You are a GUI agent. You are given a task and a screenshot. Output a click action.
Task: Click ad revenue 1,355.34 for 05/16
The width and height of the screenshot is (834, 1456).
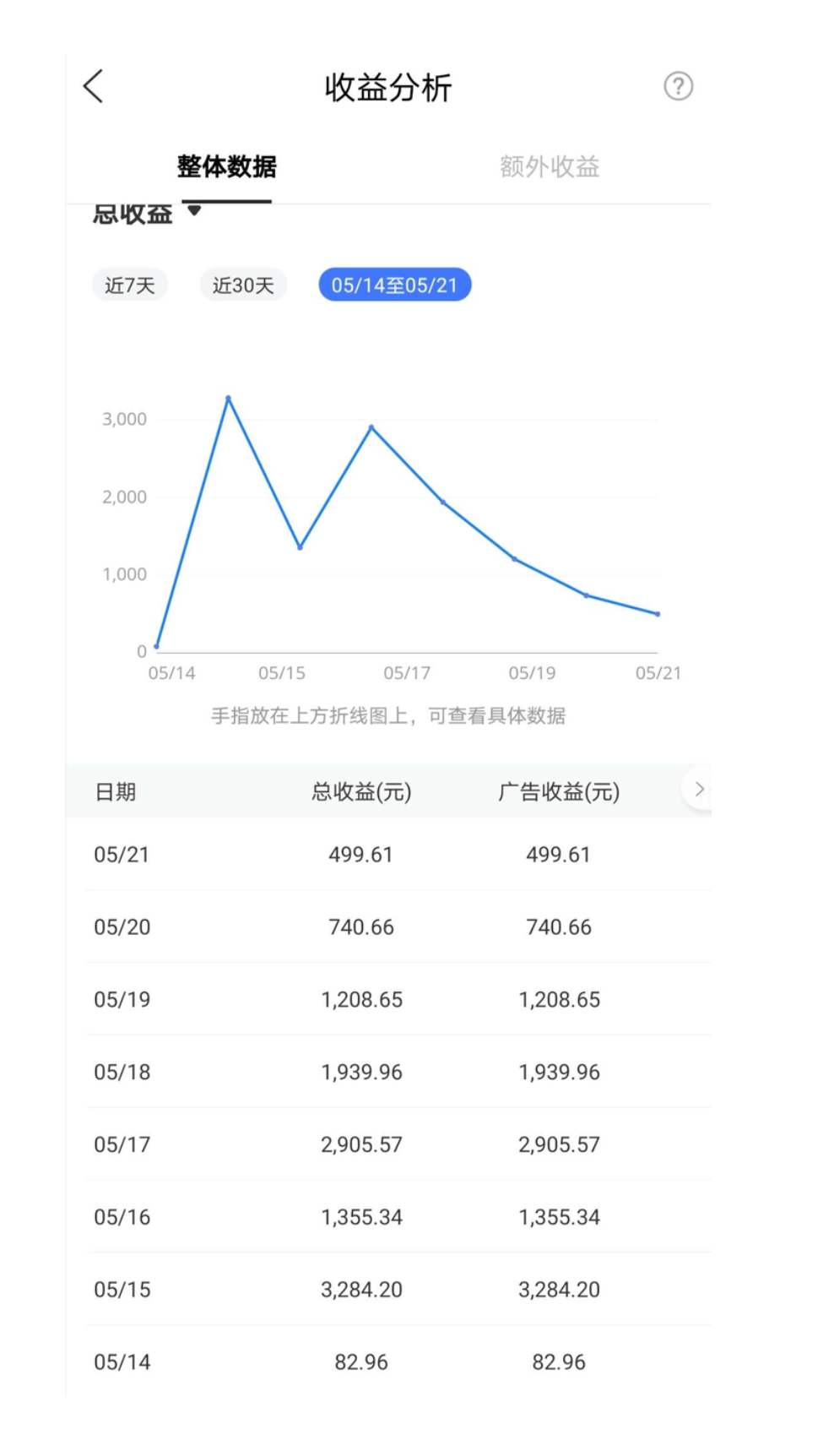click(x=559, y=1218)
